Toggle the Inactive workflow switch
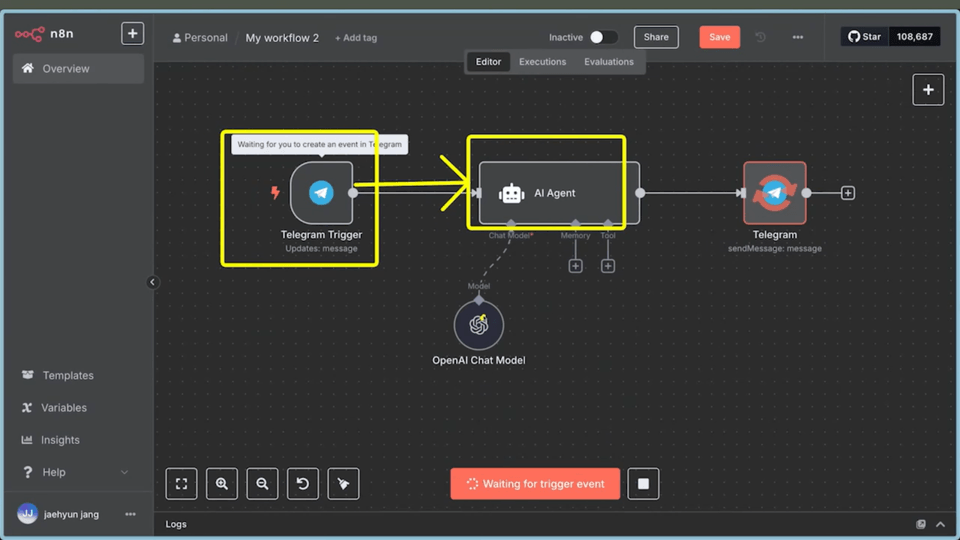 [x=602, y=37]
